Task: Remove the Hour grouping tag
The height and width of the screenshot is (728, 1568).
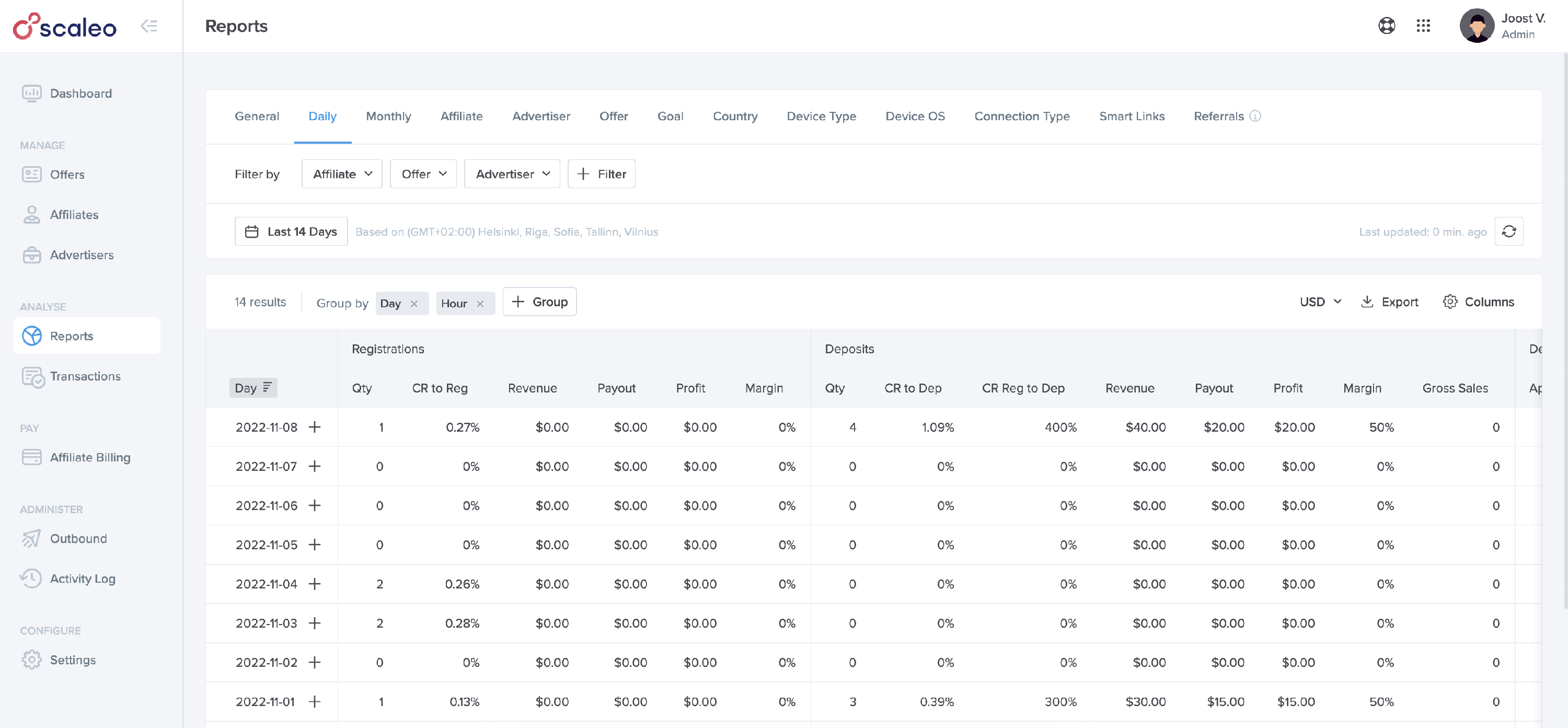Action: coord(480,303)
